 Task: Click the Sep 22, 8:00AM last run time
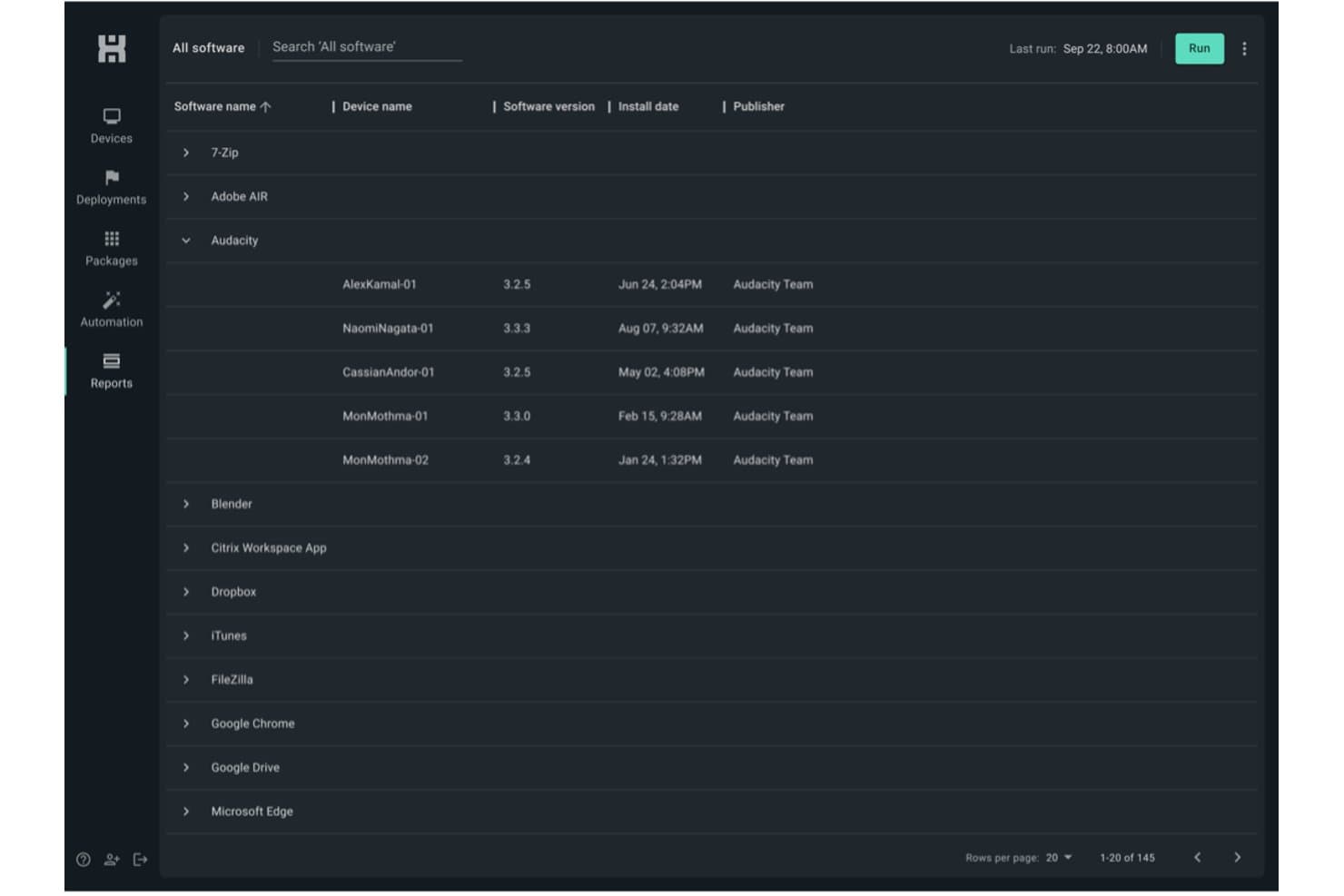click(1105, 49)
